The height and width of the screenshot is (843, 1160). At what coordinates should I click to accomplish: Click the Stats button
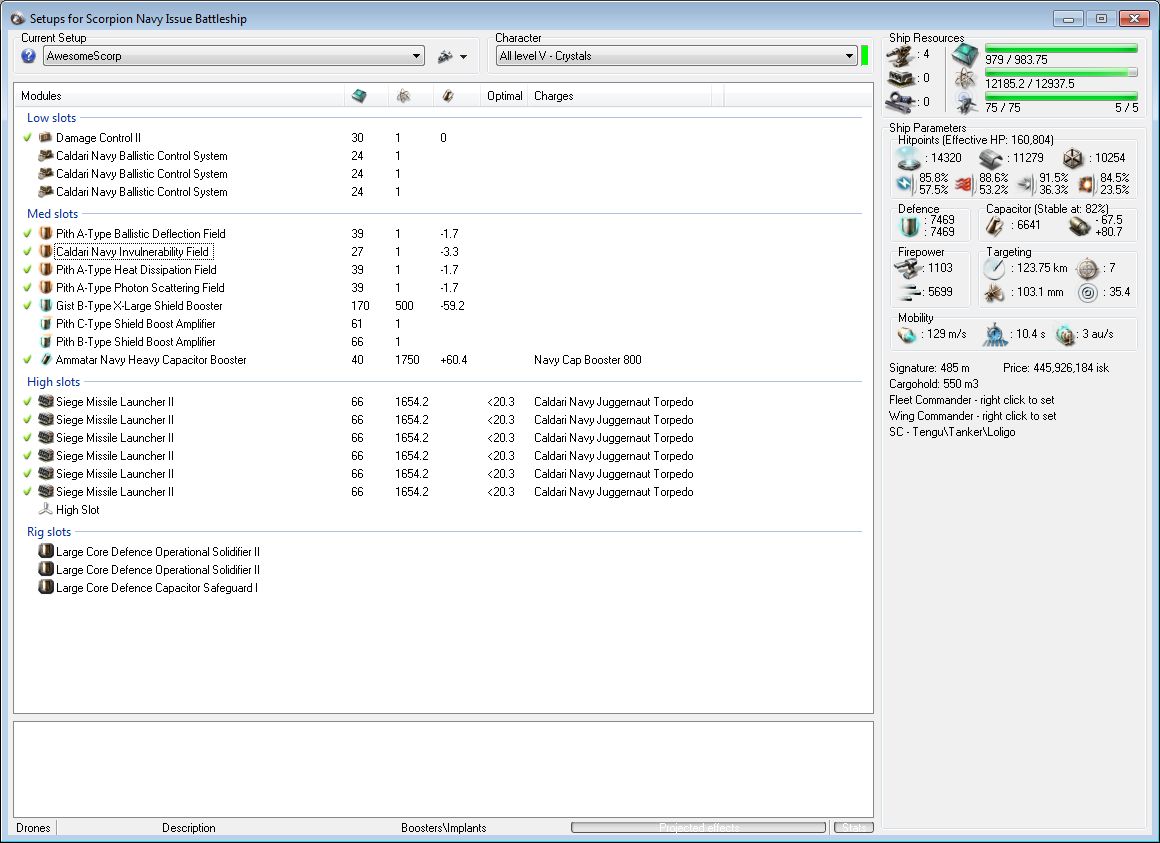854,827
